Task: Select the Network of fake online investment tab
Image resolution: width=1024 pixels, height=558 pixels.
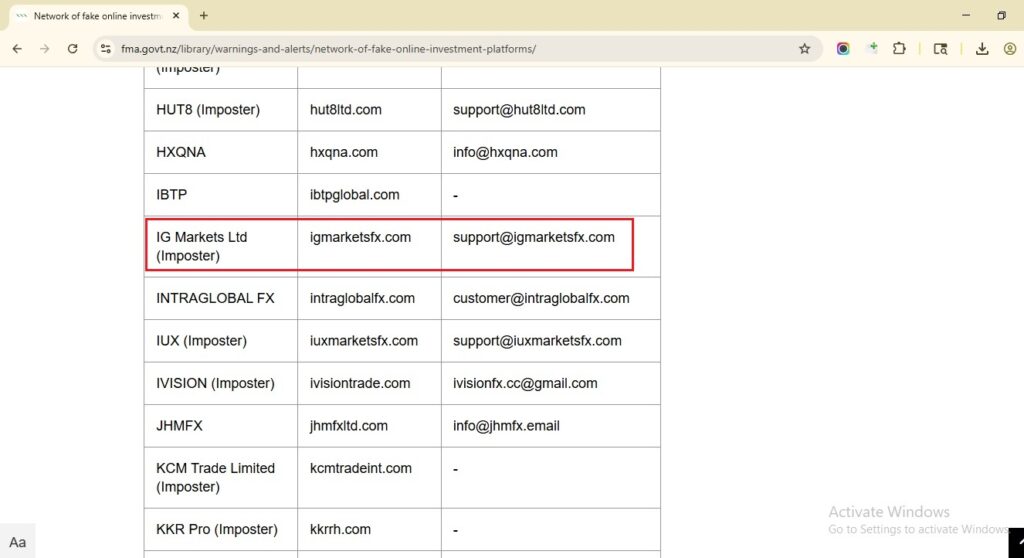Action: pyautogui.click(x=98, y=16)
